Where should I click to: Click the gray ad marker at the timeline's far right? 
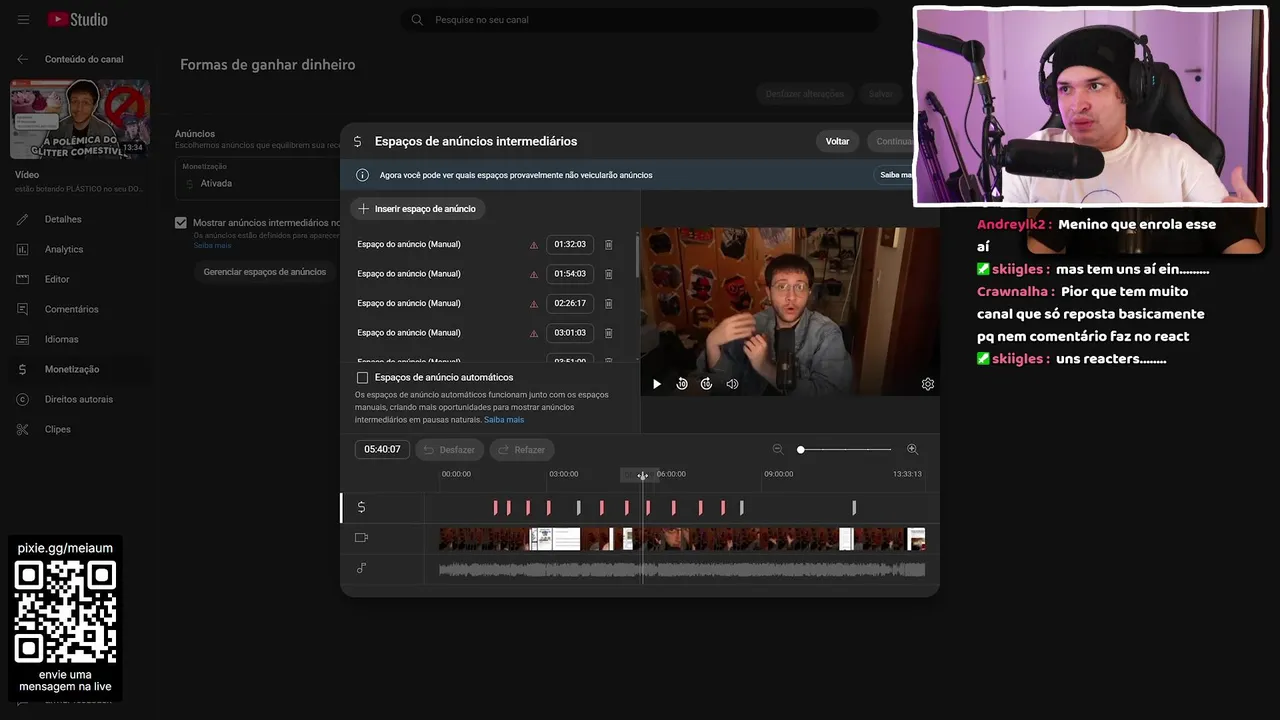[x=854, y=508]
